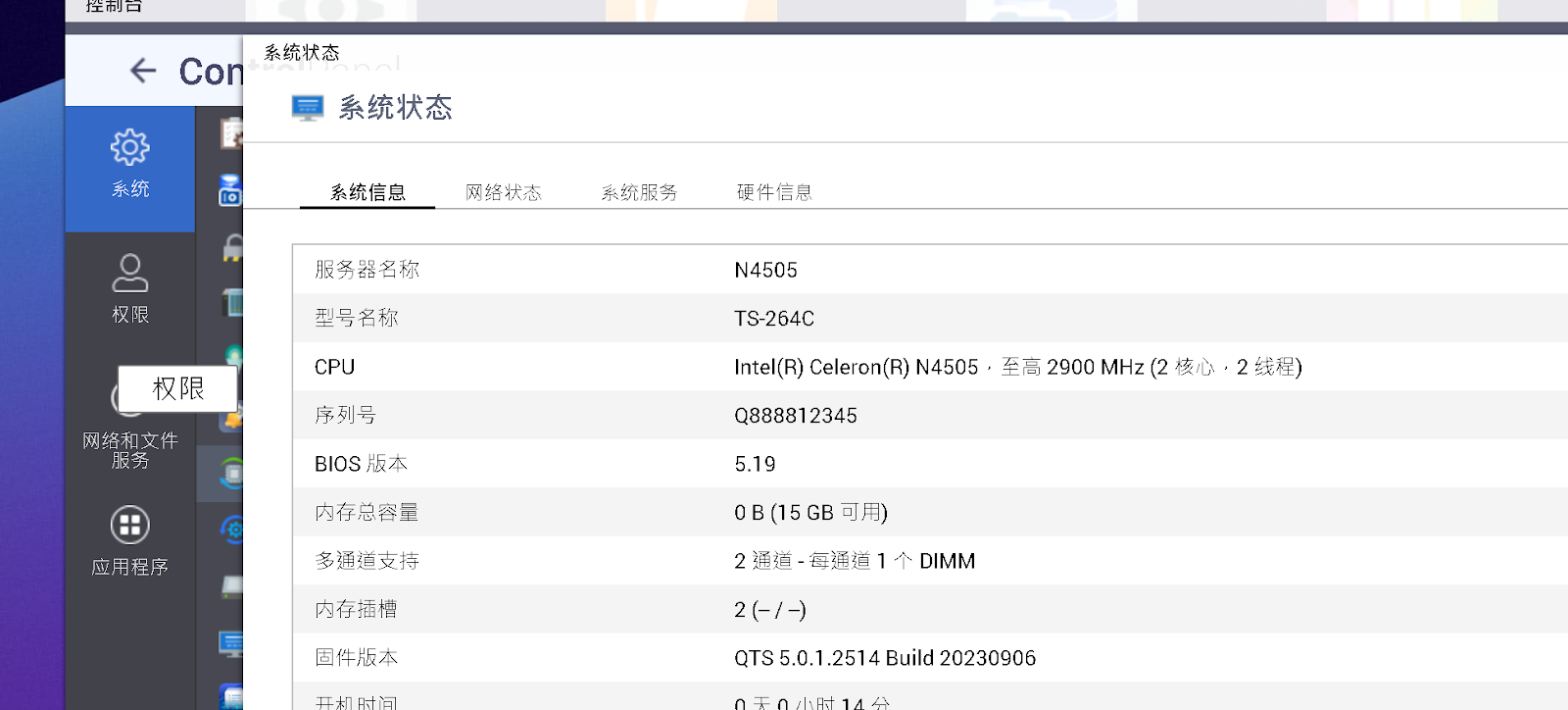The width and height of the screenshot is (1568, 710).
Task: Click the 内存总容量 label
Action: (x=367, y=512)
